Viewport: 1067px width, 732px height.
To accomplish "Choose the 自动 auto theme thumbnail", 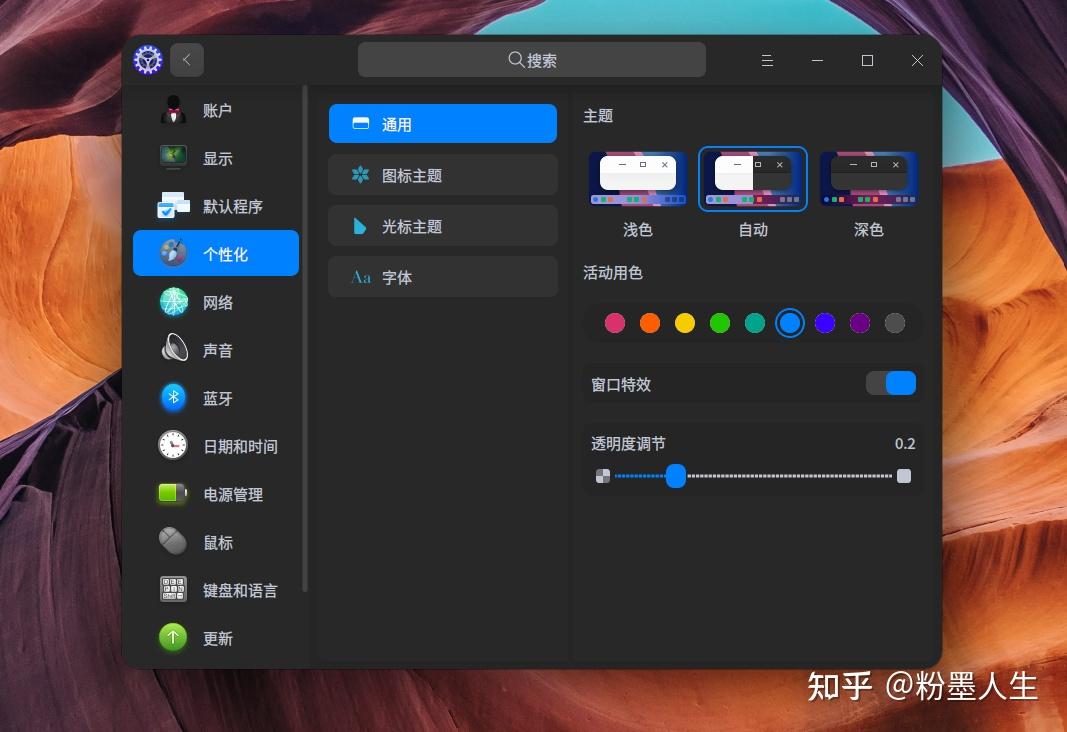I will pyautogui.click(x=753, y=179).
